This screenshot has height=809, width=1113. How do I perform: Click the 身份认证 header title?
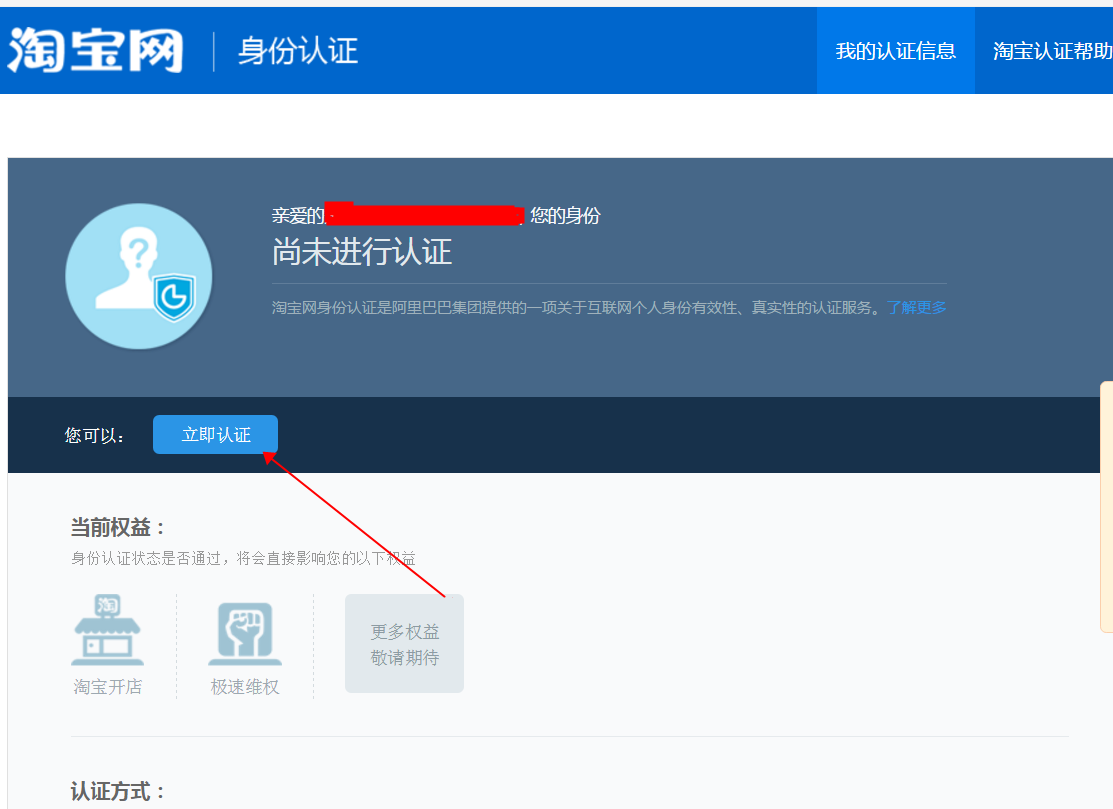[297, 51]
